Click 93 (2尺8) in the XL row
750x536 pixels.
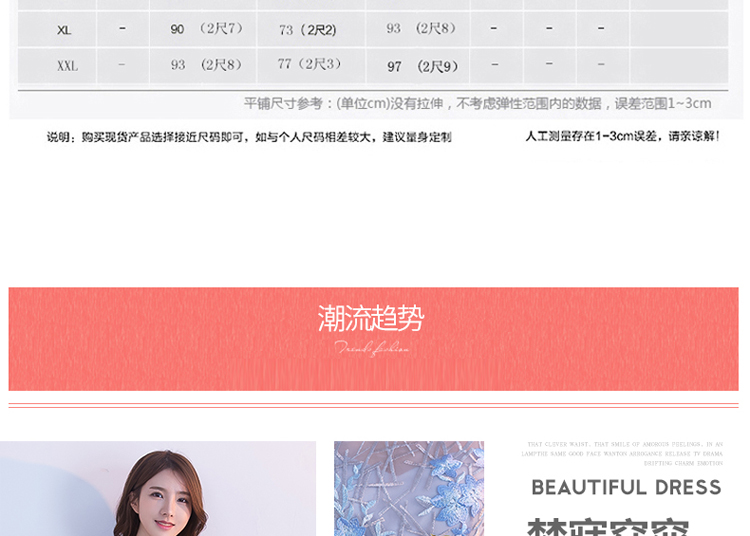pos(420,29)
